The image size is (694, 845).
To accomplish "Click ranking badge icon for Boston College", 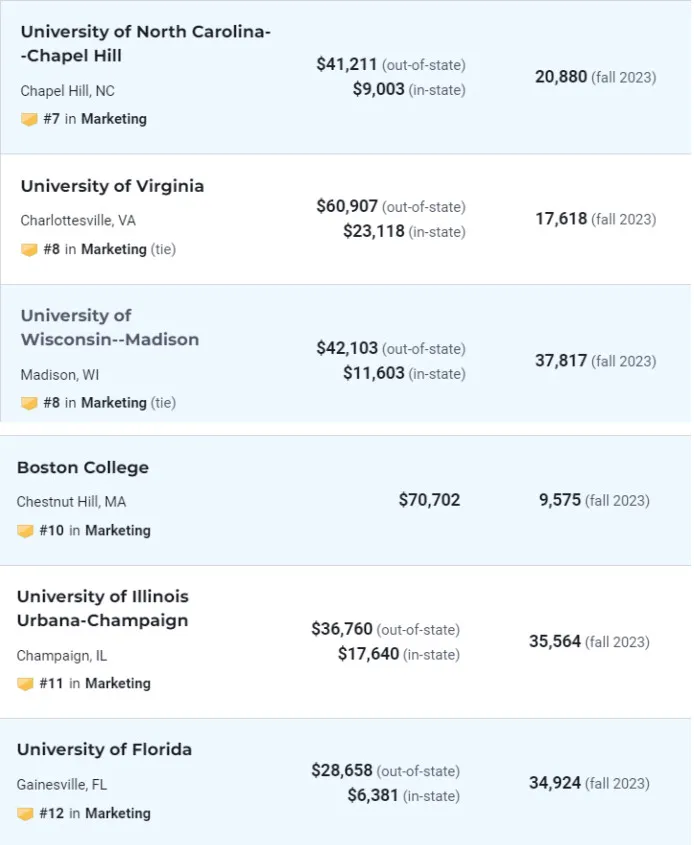I will [25, 531].
